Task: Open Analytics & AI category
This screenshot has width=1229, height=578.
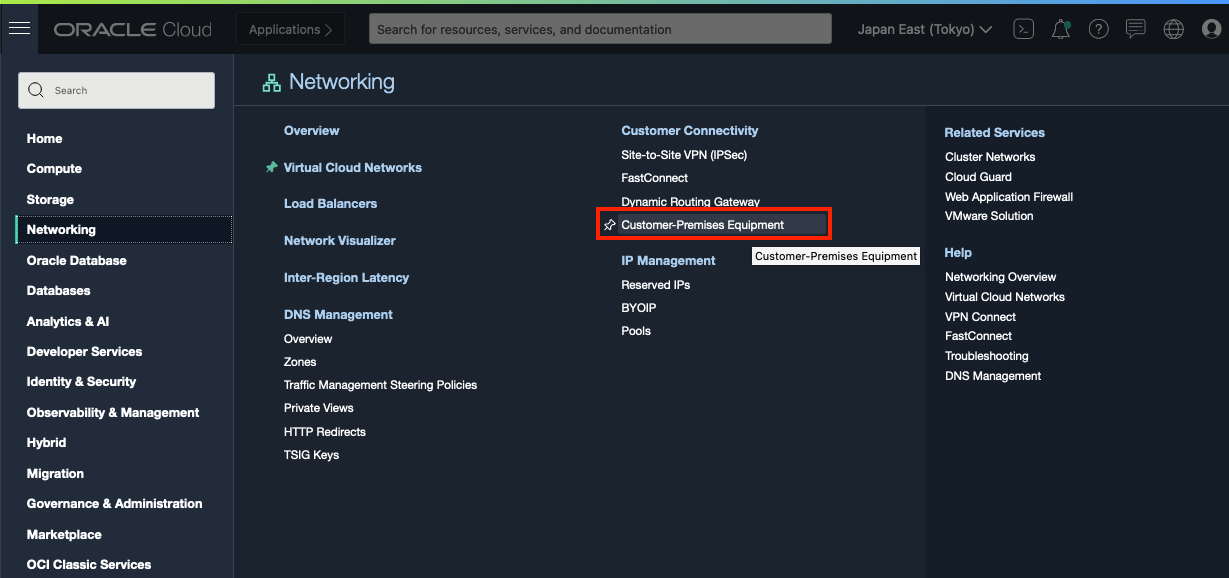Action: (68, 321)
